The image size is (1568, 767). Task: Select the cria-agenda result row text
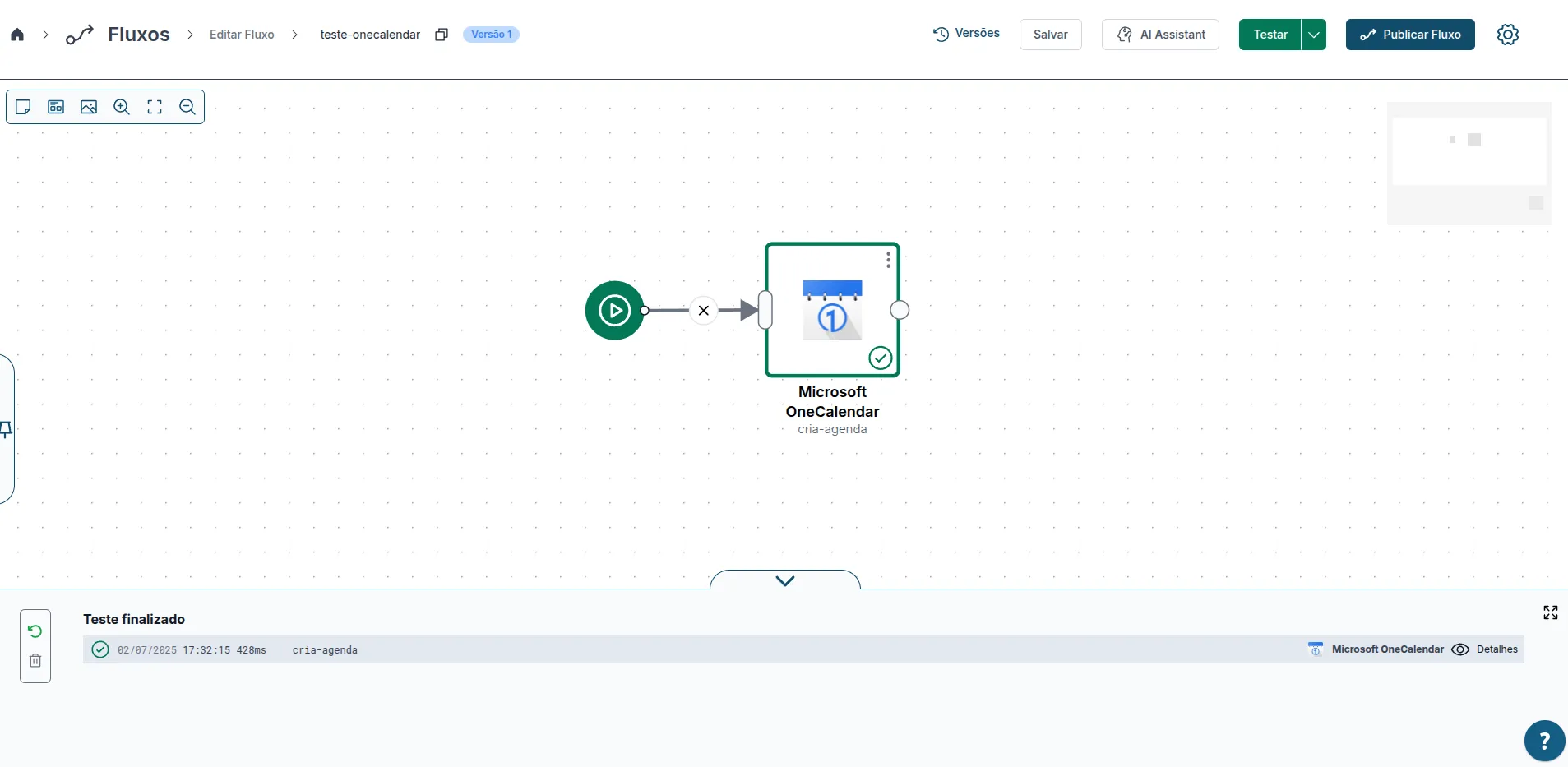(x=325, y=650)
